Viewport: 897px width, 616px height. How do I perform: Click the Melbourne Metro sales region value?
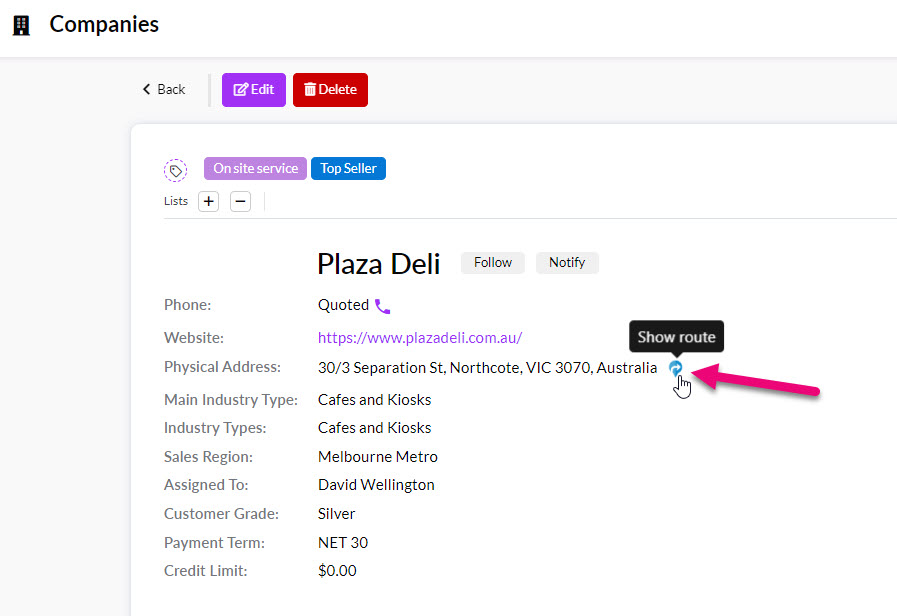pyautogui.click(x=377, y=456)
